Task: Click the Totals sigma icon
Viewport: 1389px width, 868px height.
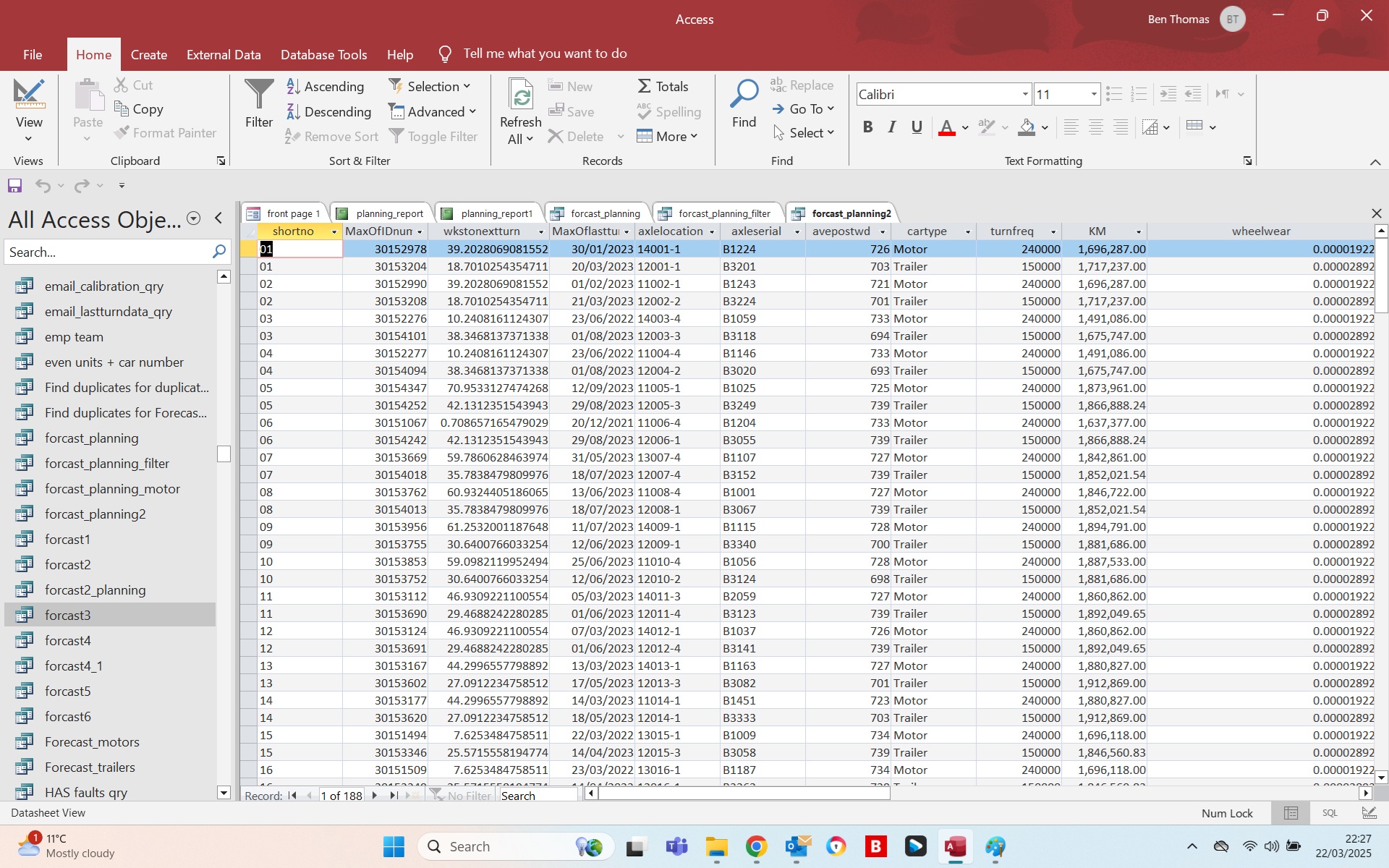Action: (x=644, y=86)
